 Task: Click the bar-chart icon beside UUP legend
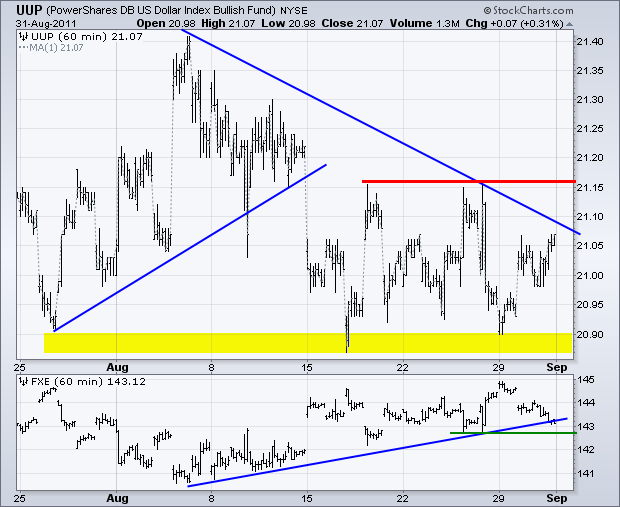tap(24, 37)
